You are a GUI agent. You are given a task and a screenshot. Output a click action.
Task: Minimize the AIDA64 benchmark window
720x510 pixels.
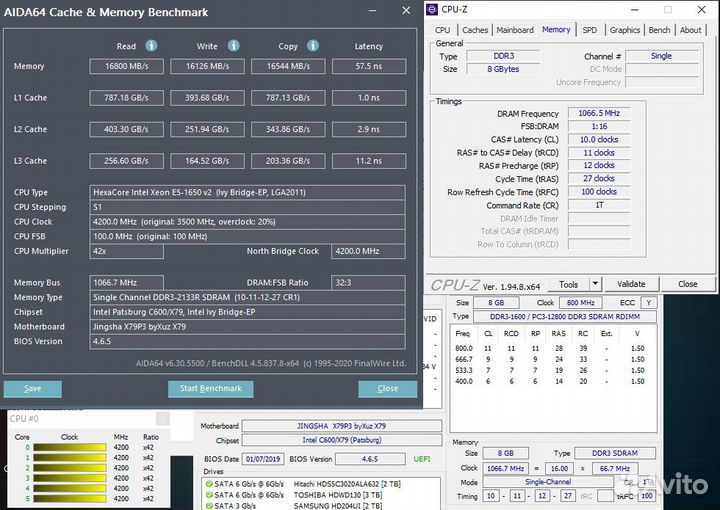[372, 11]
